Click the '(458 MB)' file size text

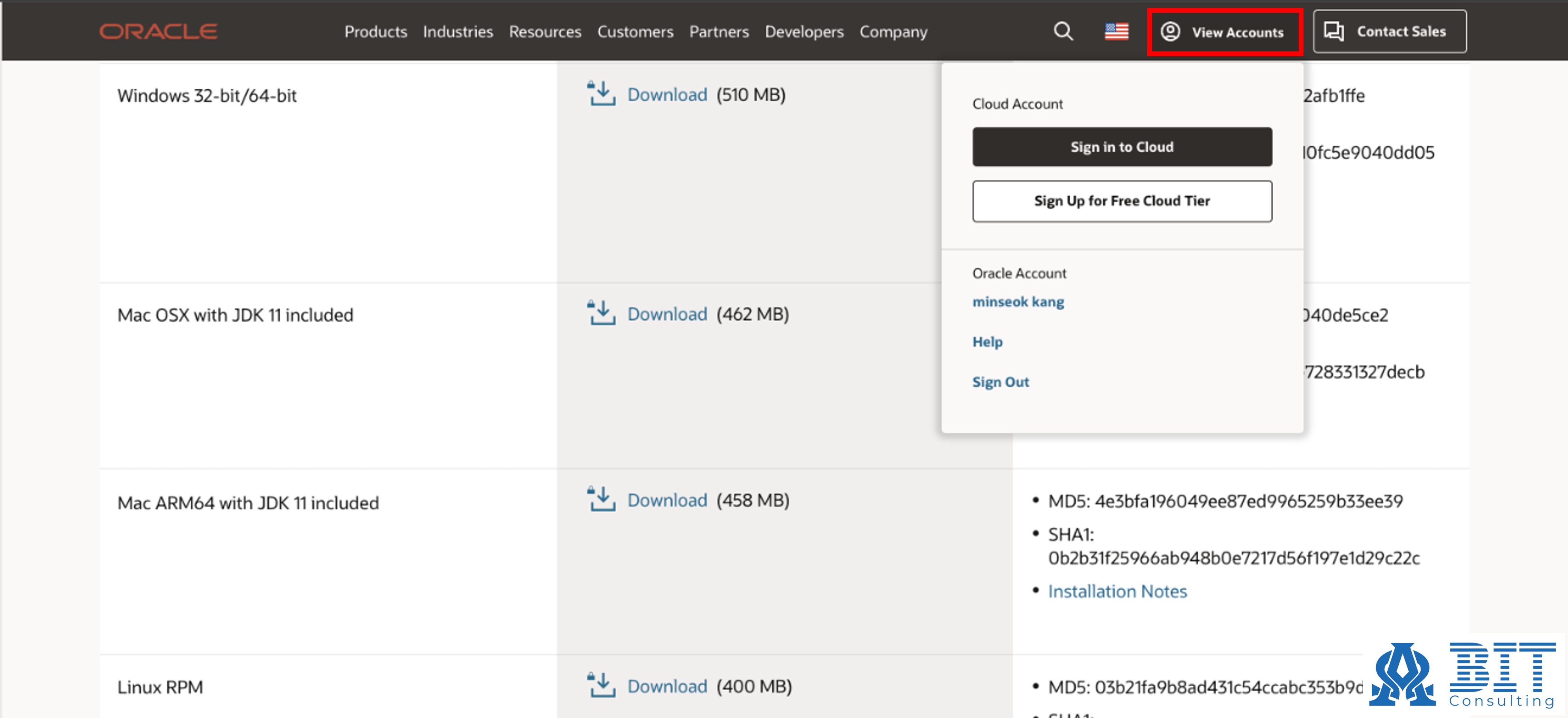tap(753, 500)
